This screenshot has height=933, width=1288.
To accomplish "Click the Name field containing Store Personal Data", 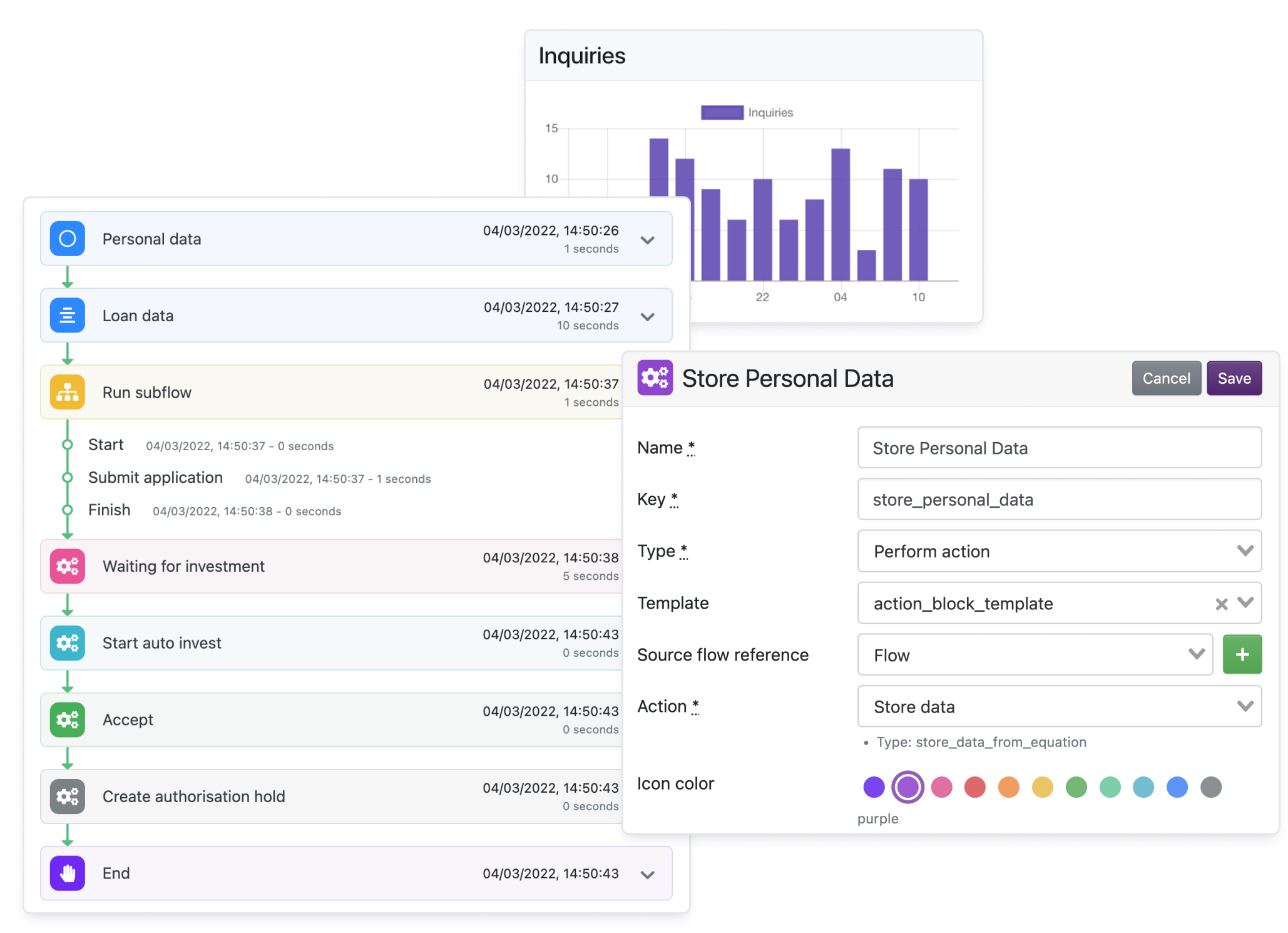I will (x=1059, y=448).
